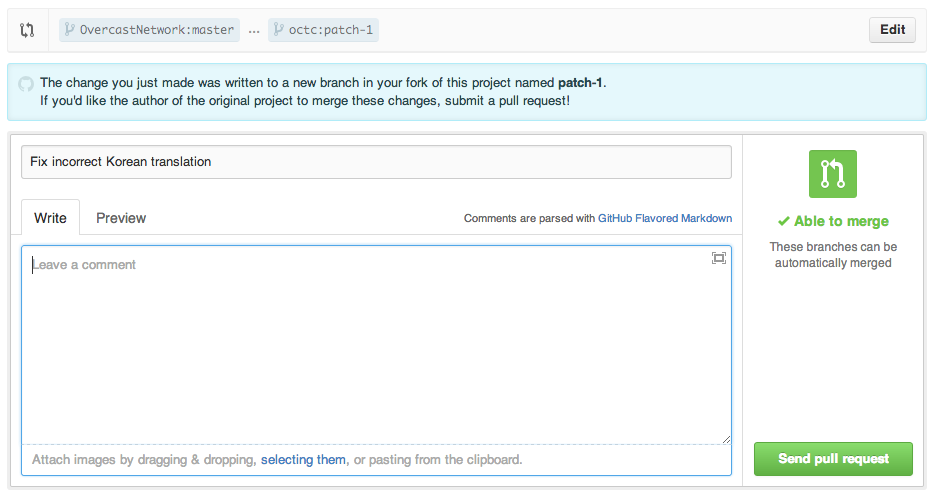Select the octc:patch-1 head branch label
The width and height of the screenshot is (935, 496).
click(331, 30)
